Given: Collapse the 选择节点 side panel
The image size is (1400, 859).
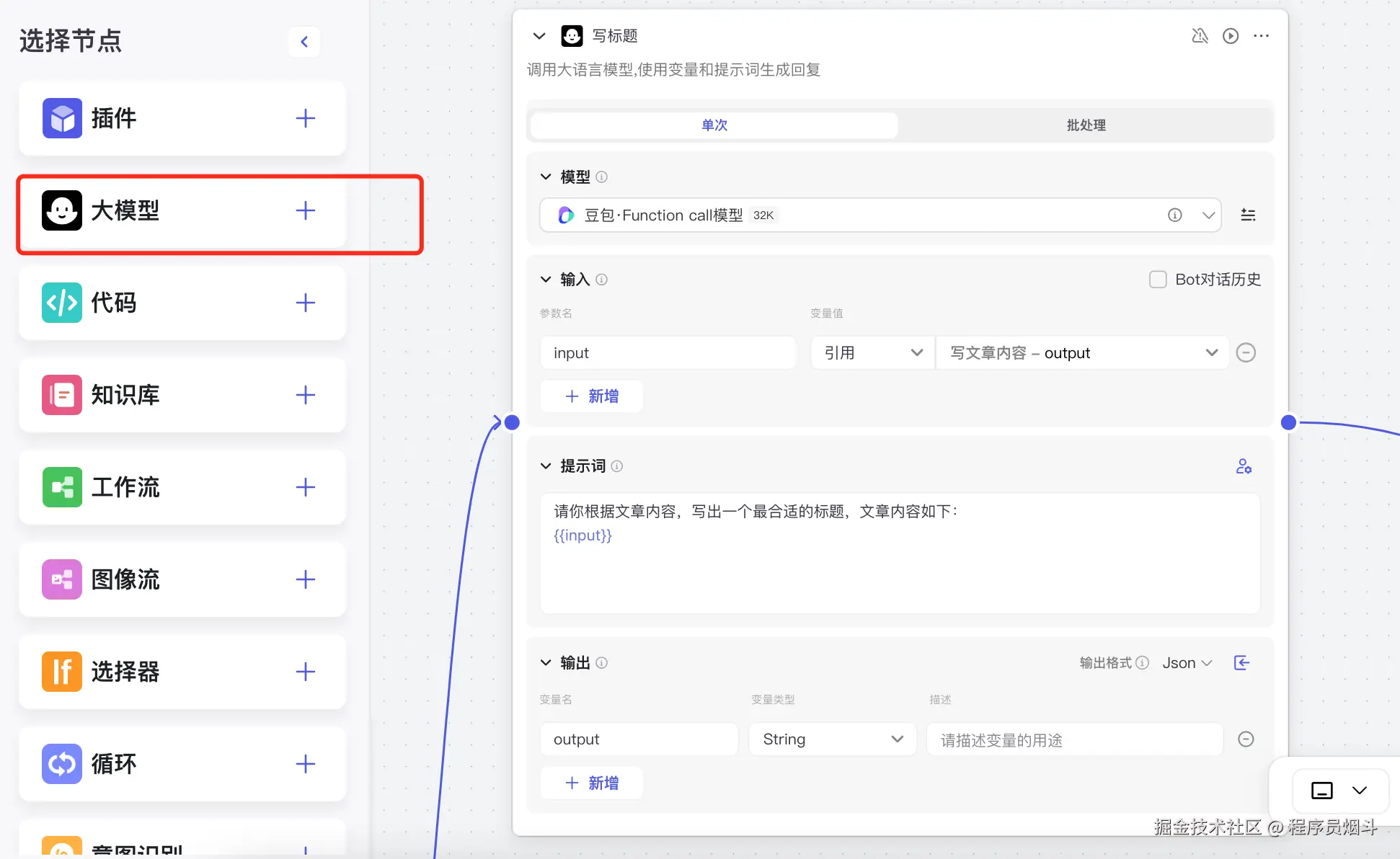Looking at the screenshot, I should (304, 42).
